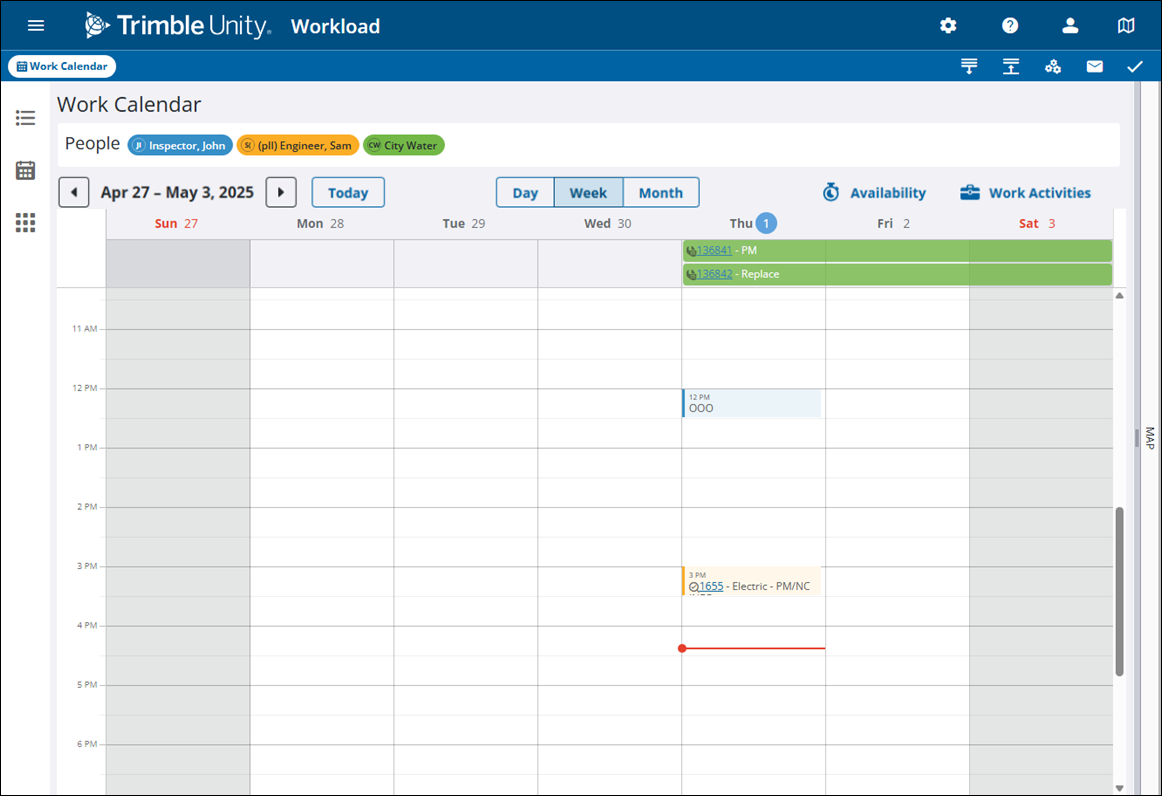Expand the vertical MAP side panel
1162x796 pixels.
[1149, 438]
